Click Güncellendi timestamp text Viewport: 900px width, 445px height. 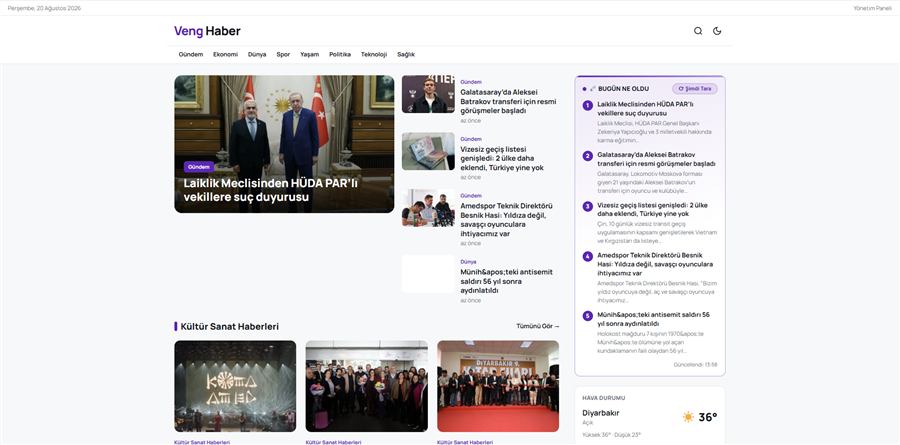[x=695, y=365]
